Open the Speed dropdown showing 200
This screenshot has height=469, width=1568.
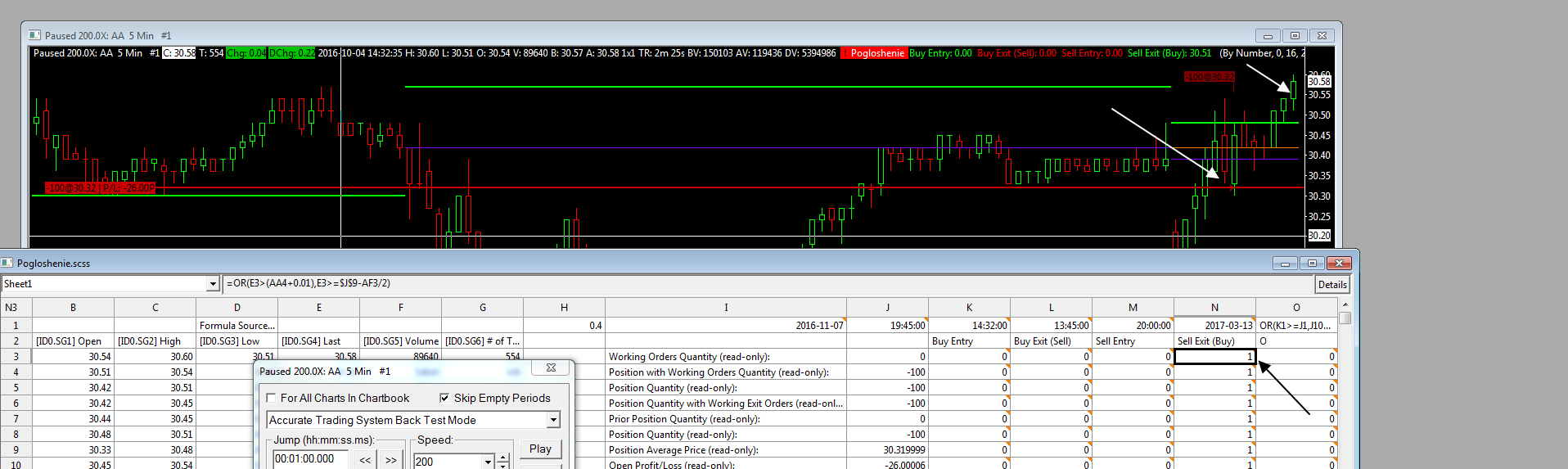coord(488,462)
